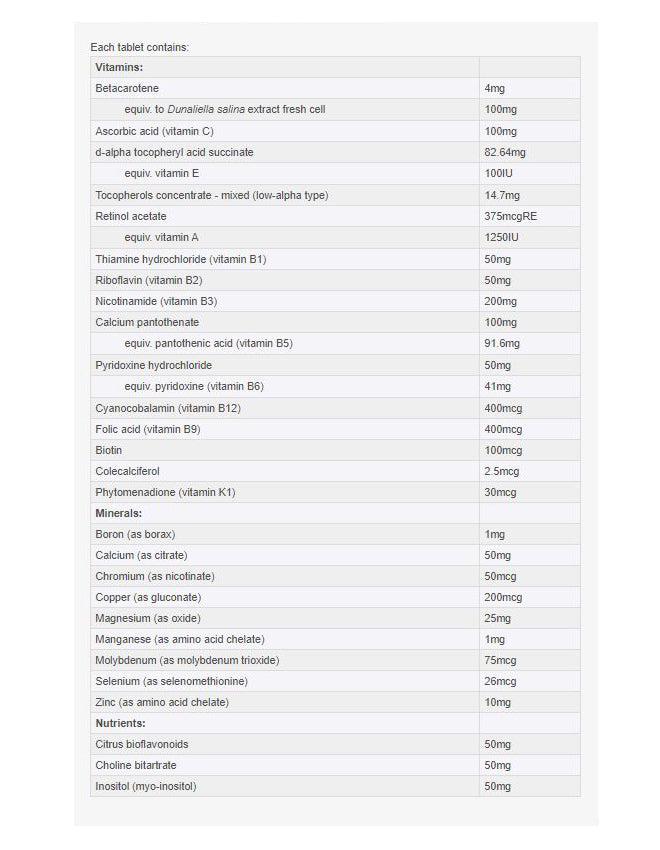This screenshot has width=660, height=850.
Task: Click the Cyanocobalamin (vitamin B12) entry
Action: pyautogui.click(x=168, y=408)
